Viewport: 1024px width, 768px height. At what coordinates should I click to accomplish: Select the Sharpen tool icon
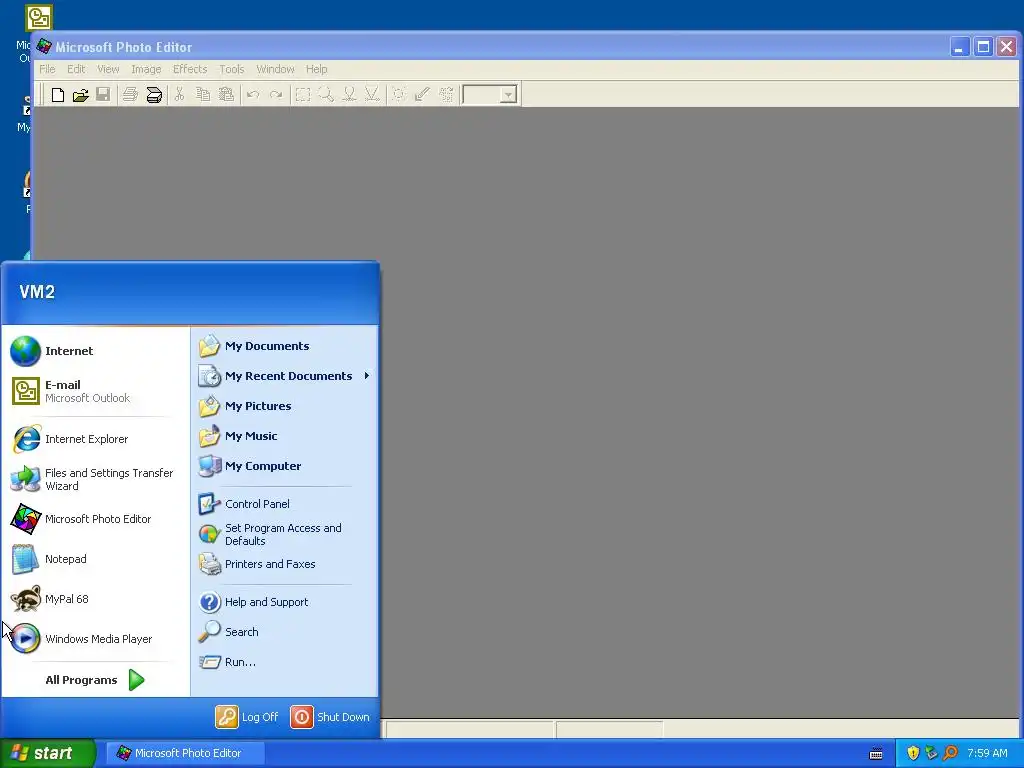(372, 95)
